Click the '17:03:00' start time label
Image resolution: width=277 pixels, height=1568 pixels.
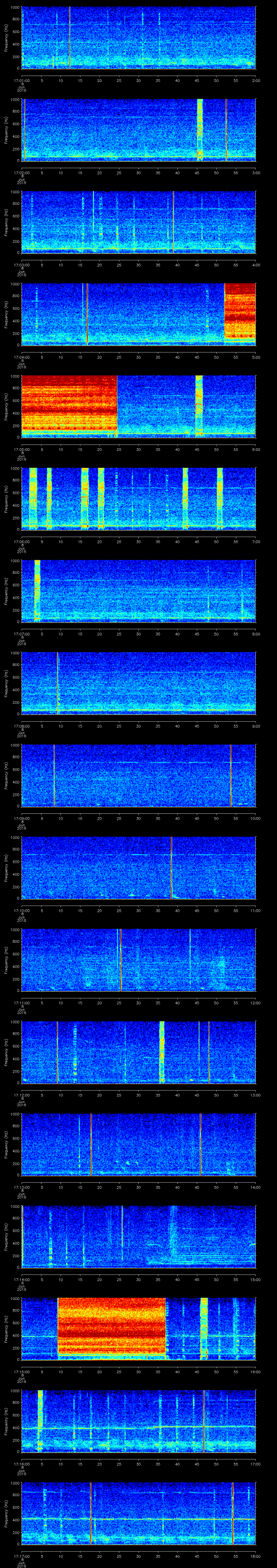21,265
